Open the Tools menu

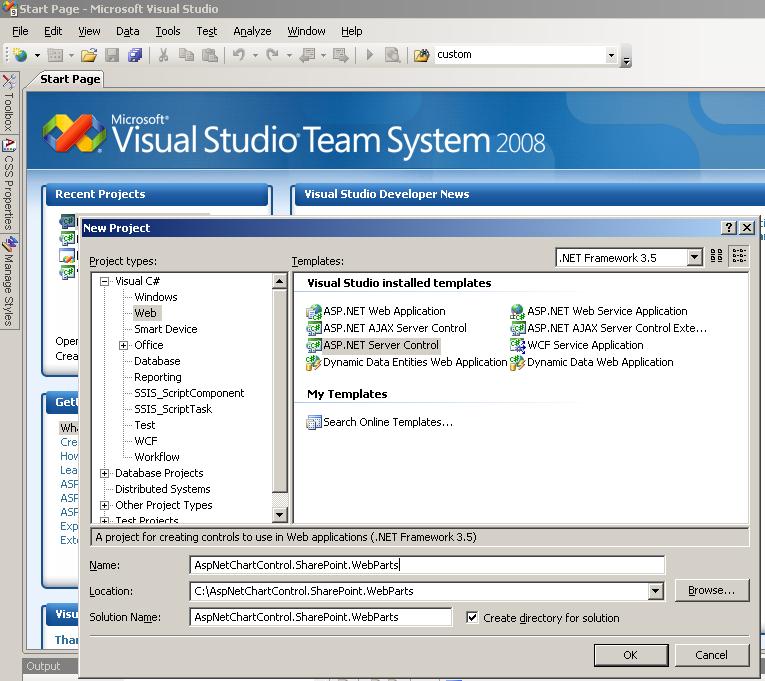tap(168, 31)
